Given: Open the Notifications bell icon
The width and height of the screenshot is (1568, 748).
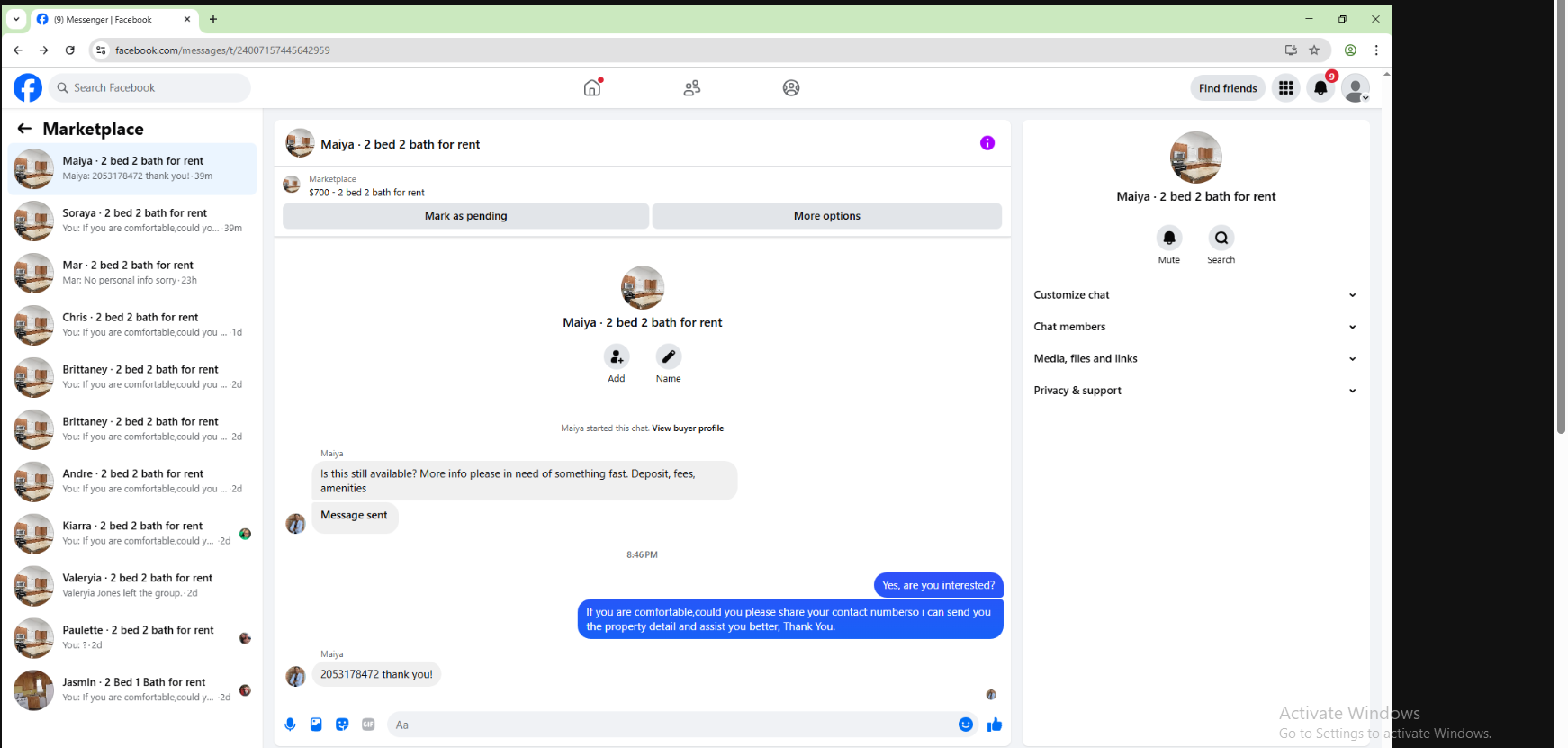Looking at the screenshot, I should pyautogui.click(x=1320, y=87).
